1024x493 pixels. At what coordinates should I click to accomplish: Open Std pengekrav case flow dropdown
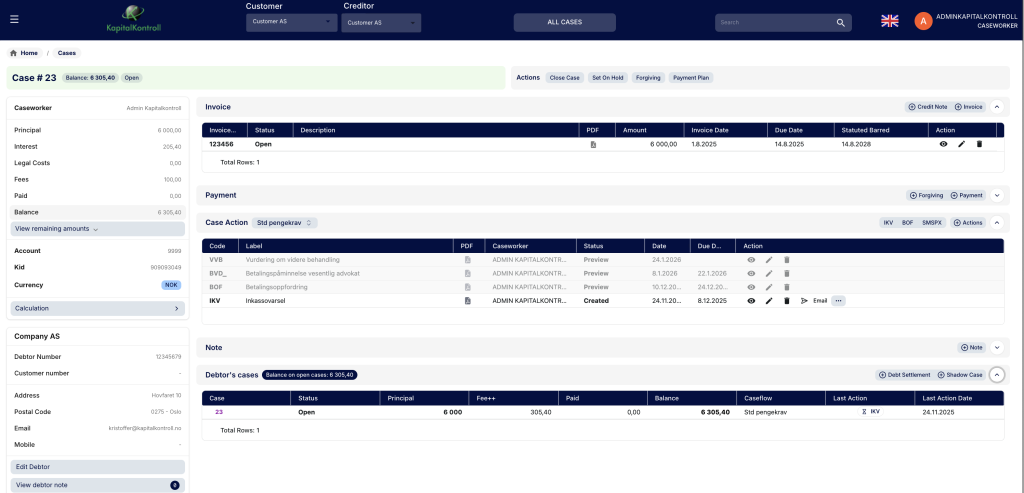[285, 222]
